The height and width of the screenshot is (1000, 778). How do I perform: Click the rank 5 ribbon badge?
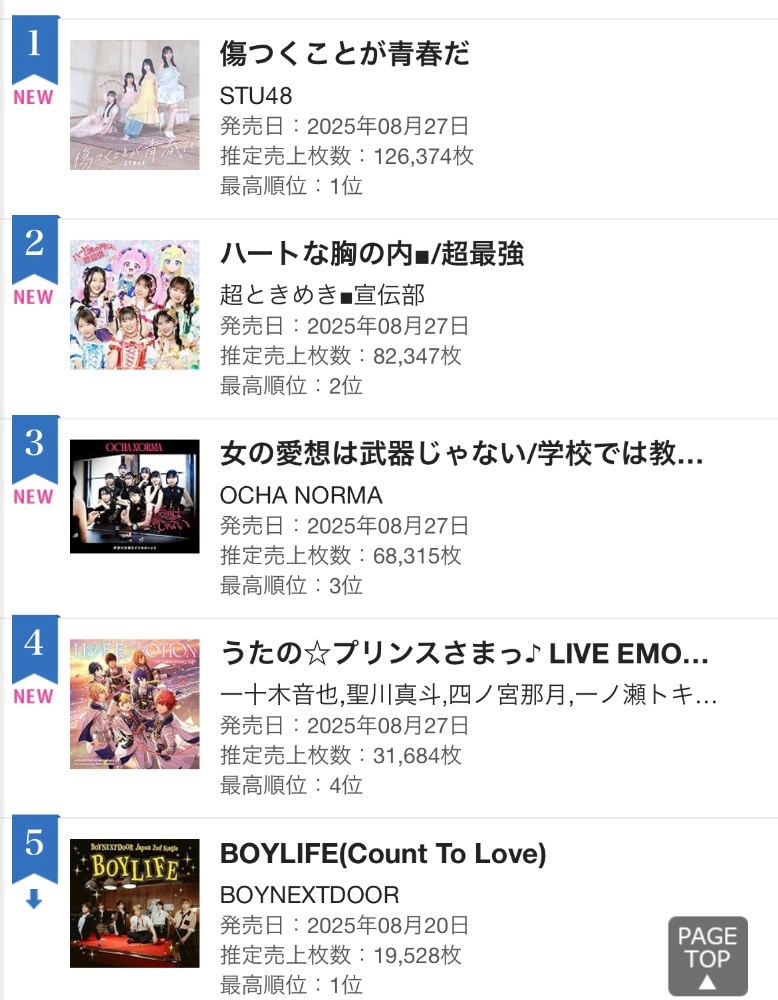34,846
